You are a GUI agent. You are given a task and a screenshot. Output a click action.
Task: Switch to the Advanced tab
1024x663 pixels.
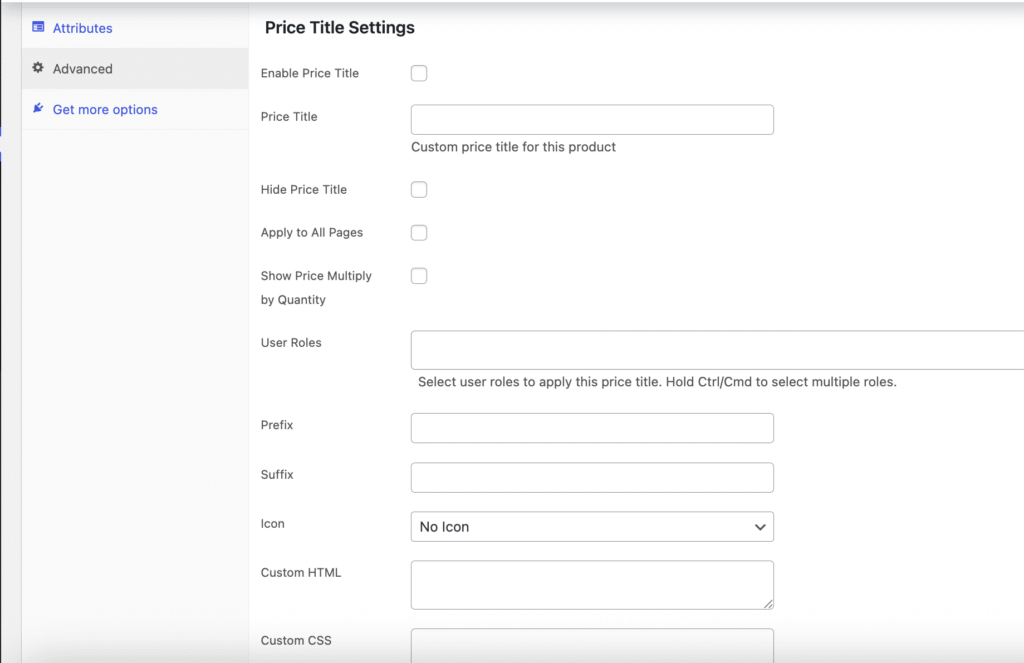(x=82, y=69)
